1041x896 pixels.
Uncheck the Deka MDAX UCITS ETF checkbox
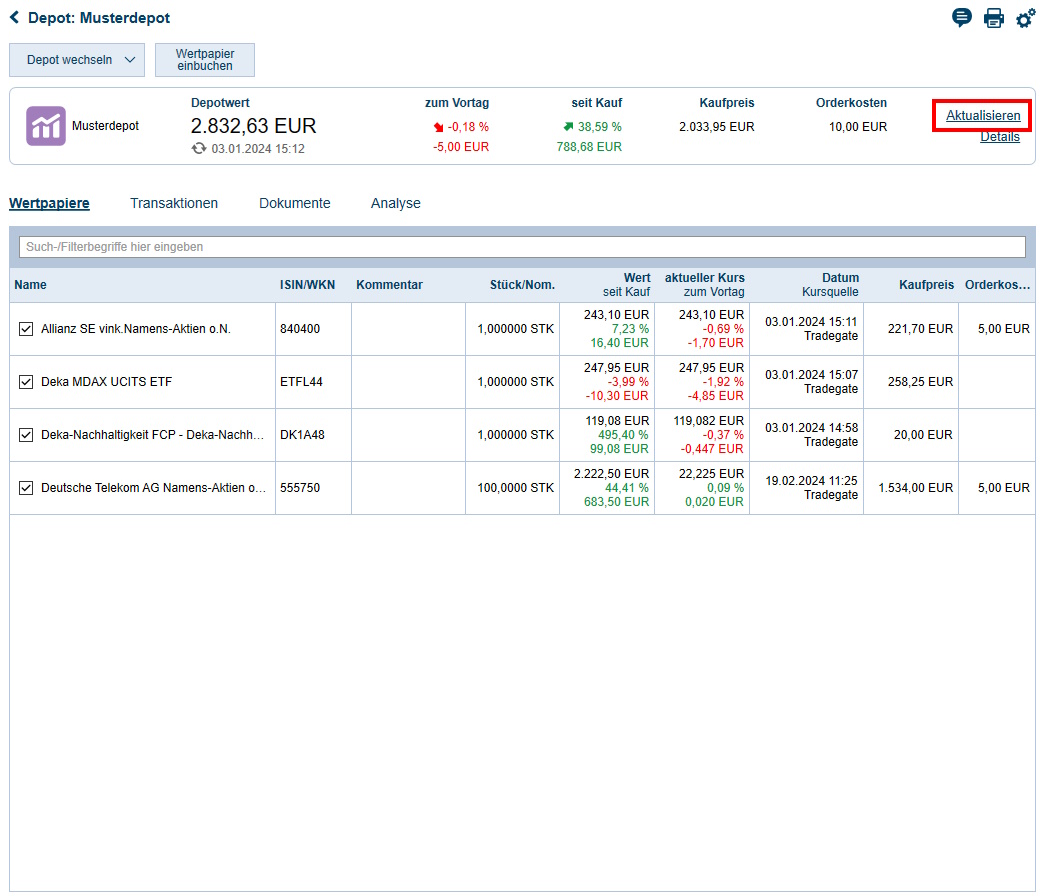click(26, 382)
